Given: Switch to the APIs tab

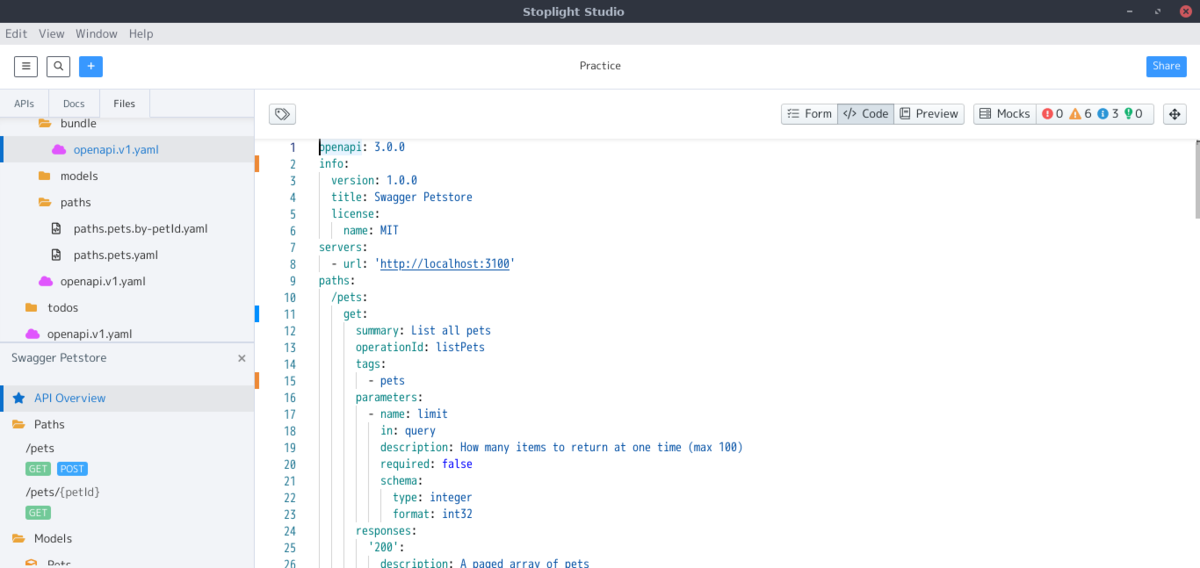Looking at the screenshot, I should click(x=24, y=104).
